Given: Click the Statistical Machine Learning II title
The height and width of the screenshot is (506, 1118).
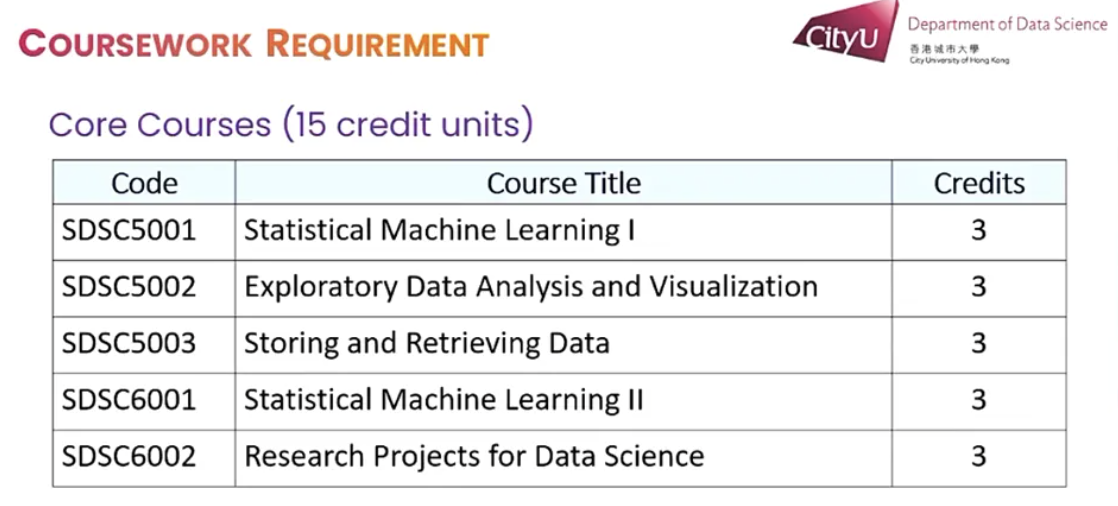Looking at the screenshot, I should point(444,400).
